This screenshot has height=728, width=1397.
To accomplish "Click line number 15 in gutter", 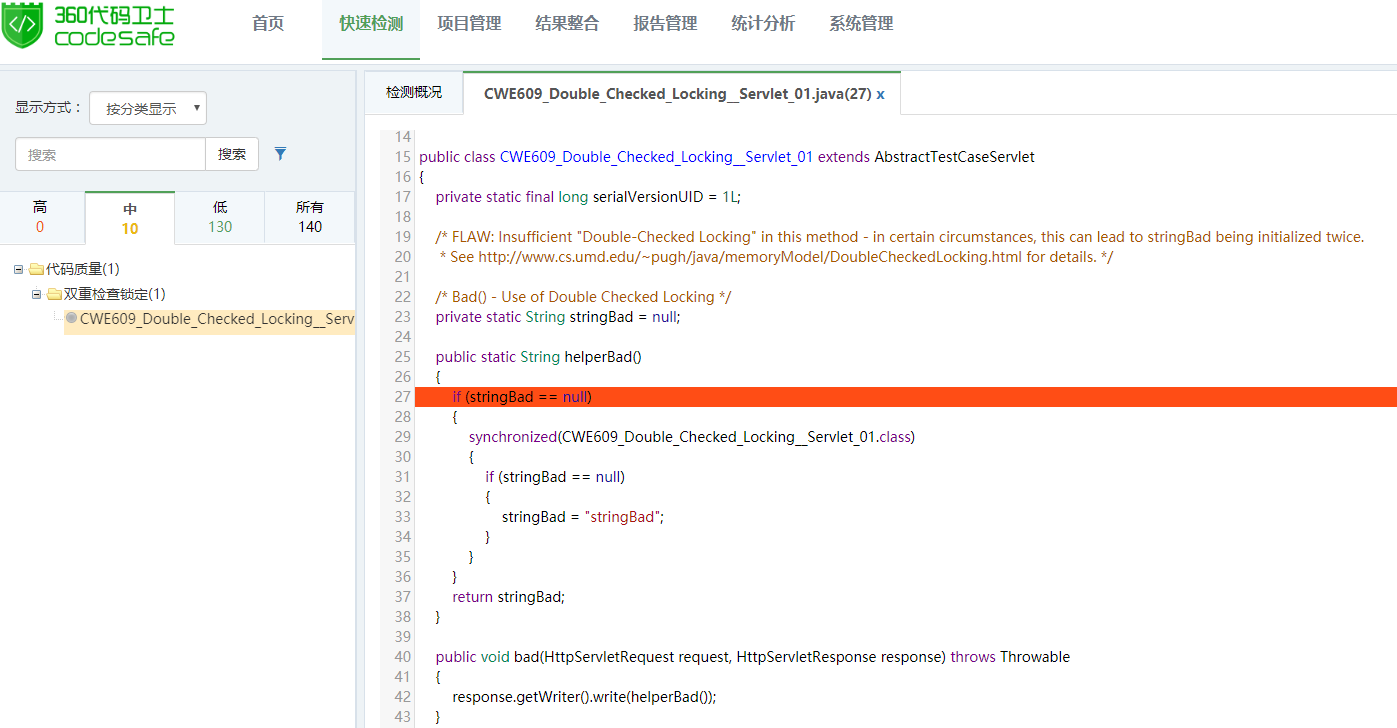I will pos(403,157).
